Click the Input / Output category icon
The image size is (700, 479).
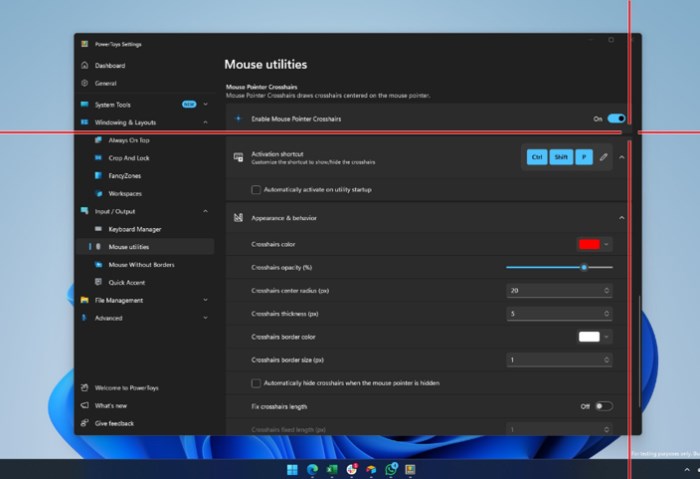pos(84,211)
